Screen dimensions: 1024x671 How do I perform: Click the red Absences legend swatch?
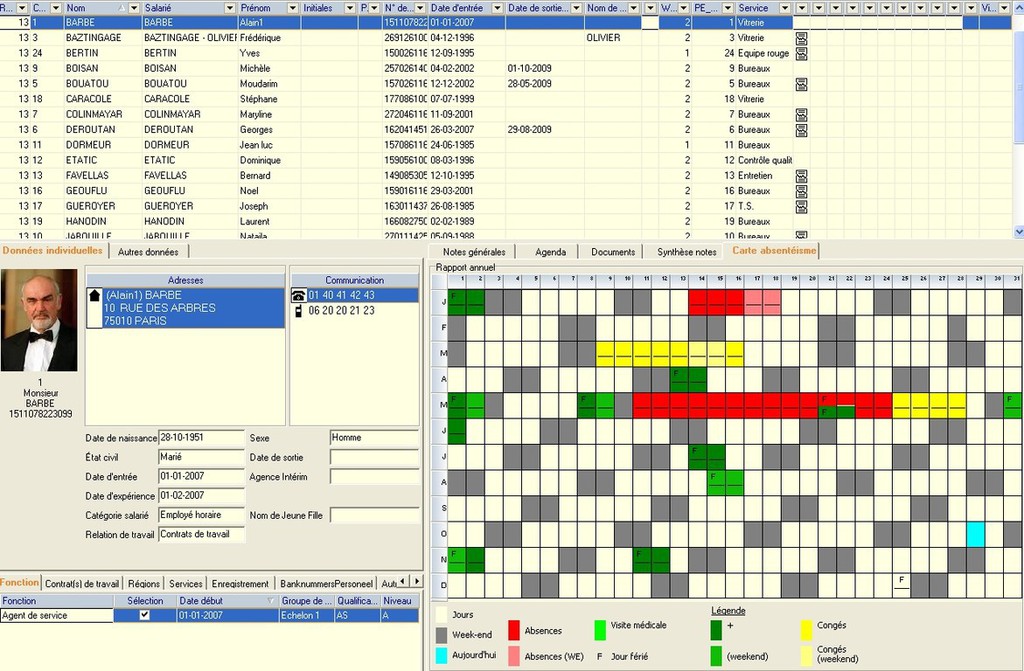tap(514, 629)
